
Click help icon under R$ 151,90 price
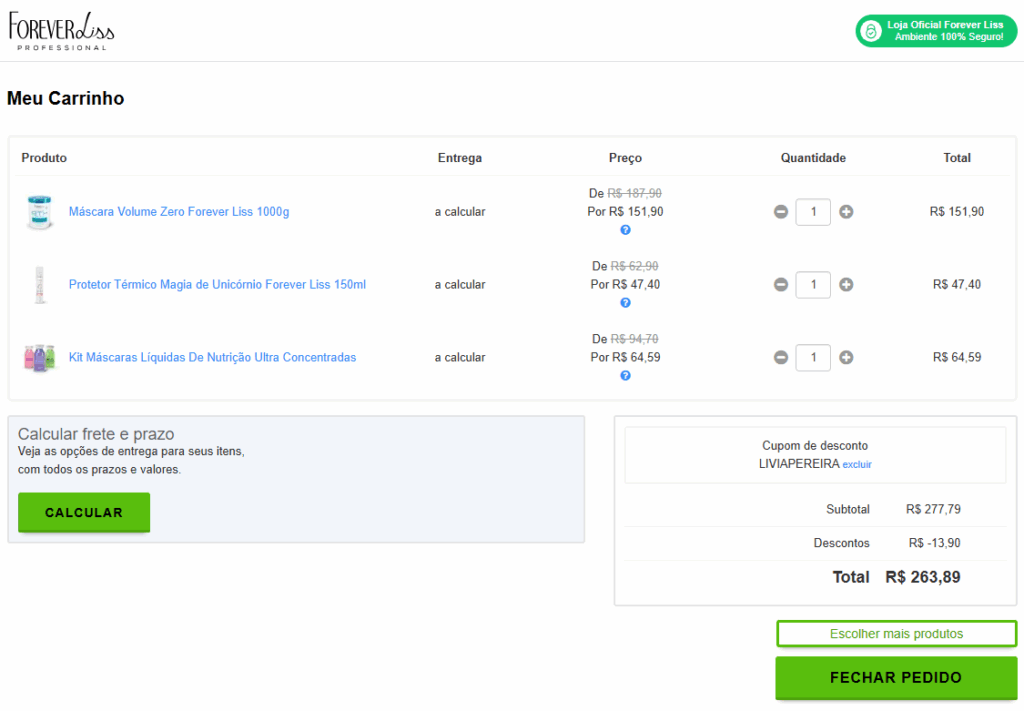tap(625, 230)
